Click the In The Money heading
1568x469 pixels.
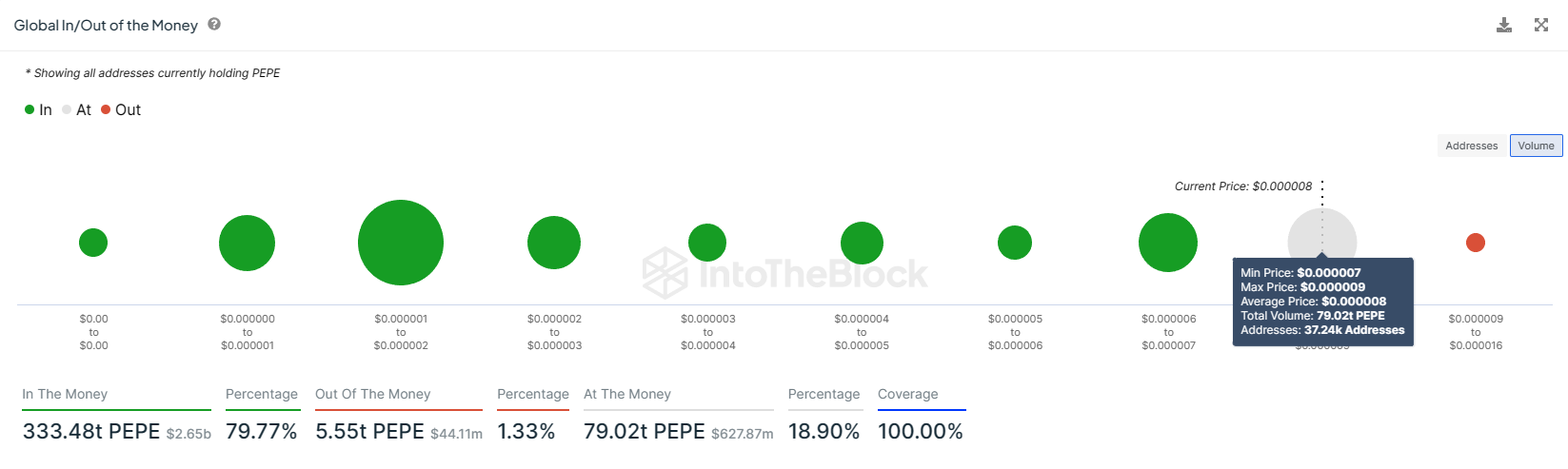(x=65, y=394)
